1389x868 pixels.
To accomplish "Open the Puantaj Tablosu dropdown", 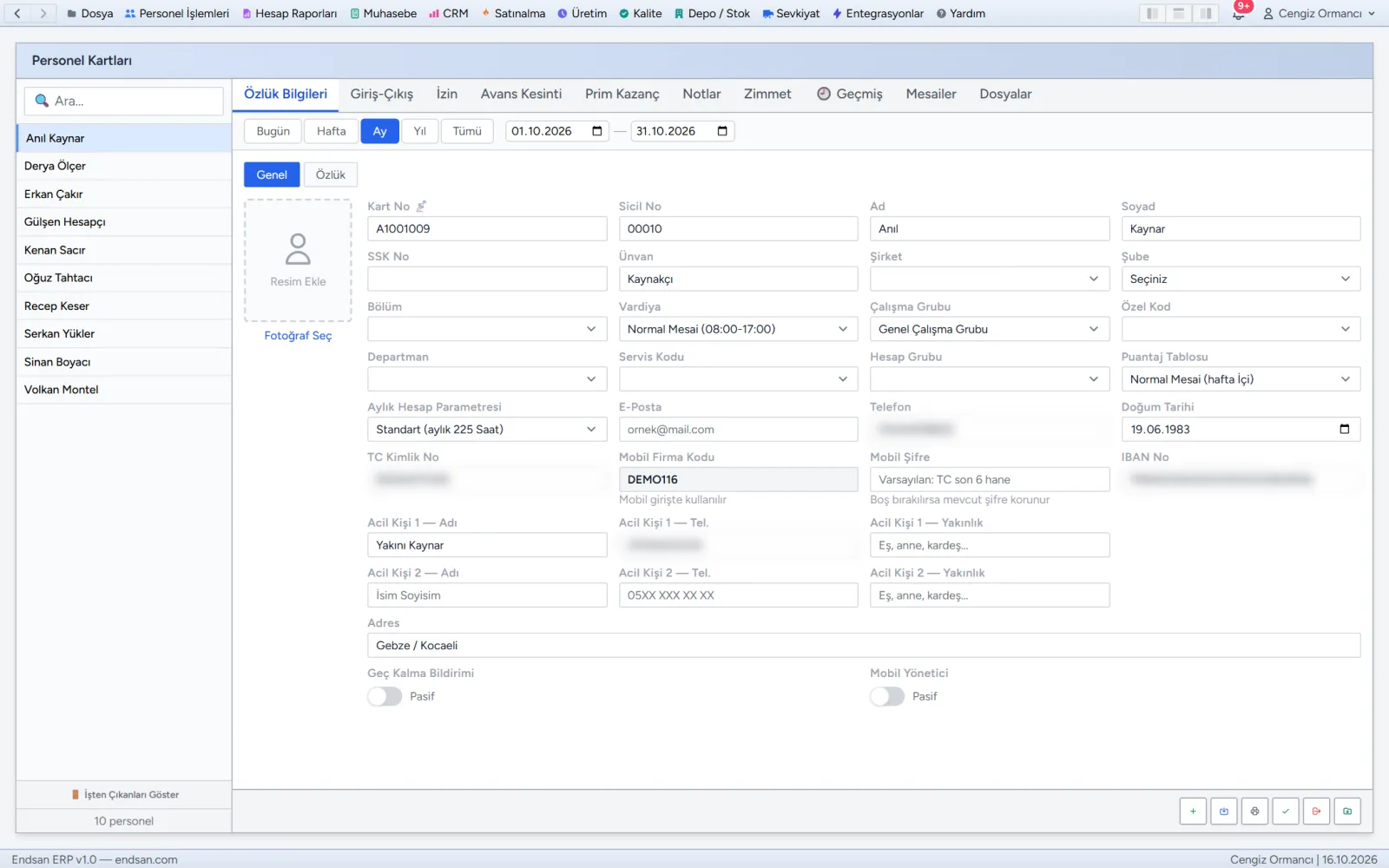I will point(1241,379).
